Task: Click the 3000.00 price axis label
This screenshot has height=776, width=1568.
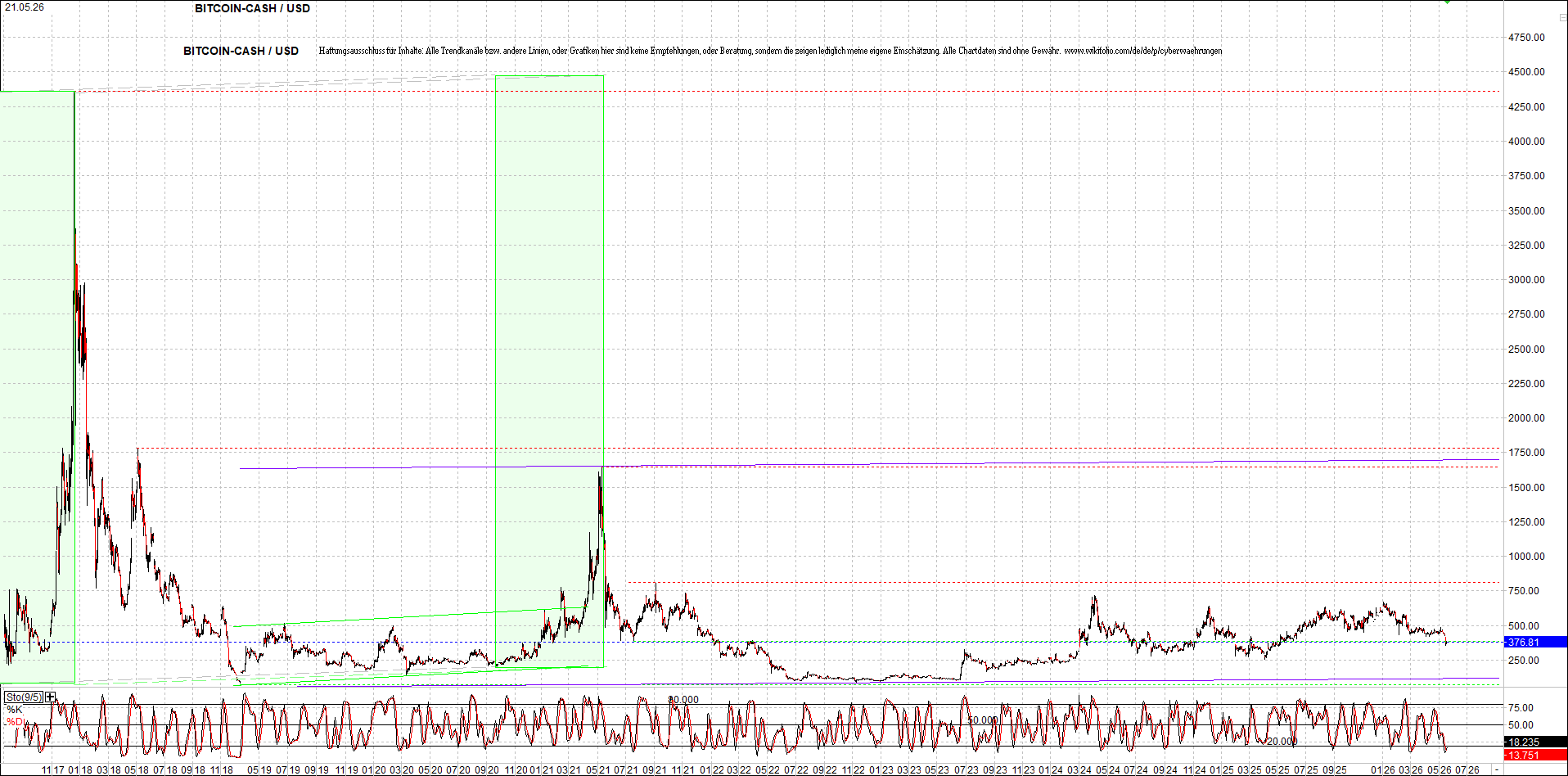Action: (1526, 280)
